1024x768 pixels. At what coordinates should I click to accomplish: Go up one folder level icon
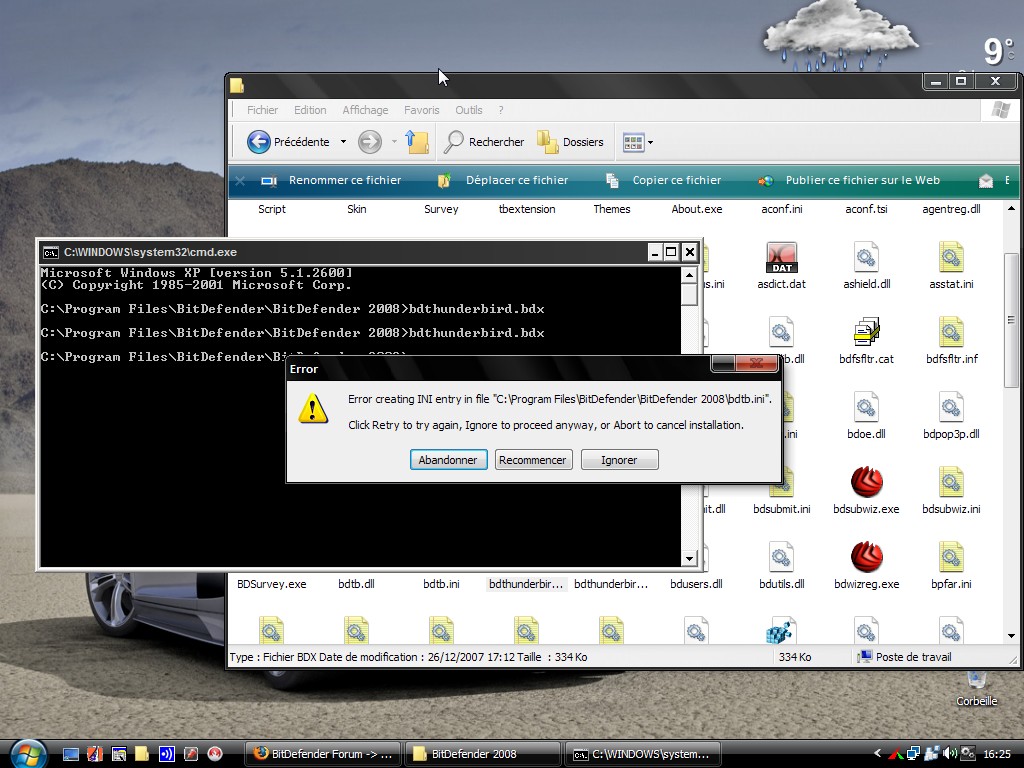(x=417, y=142)
